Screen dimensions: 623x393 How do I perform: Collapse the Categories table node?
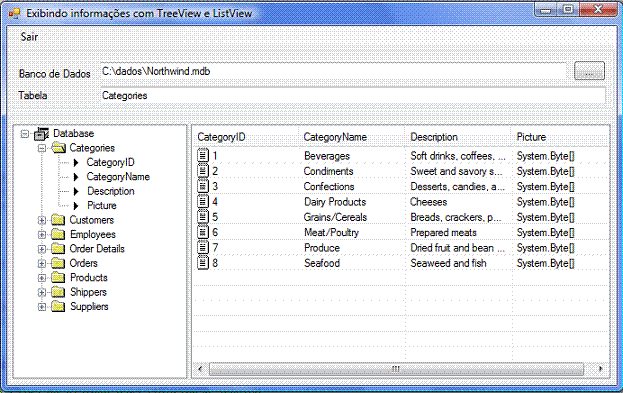tap(42, 148)
